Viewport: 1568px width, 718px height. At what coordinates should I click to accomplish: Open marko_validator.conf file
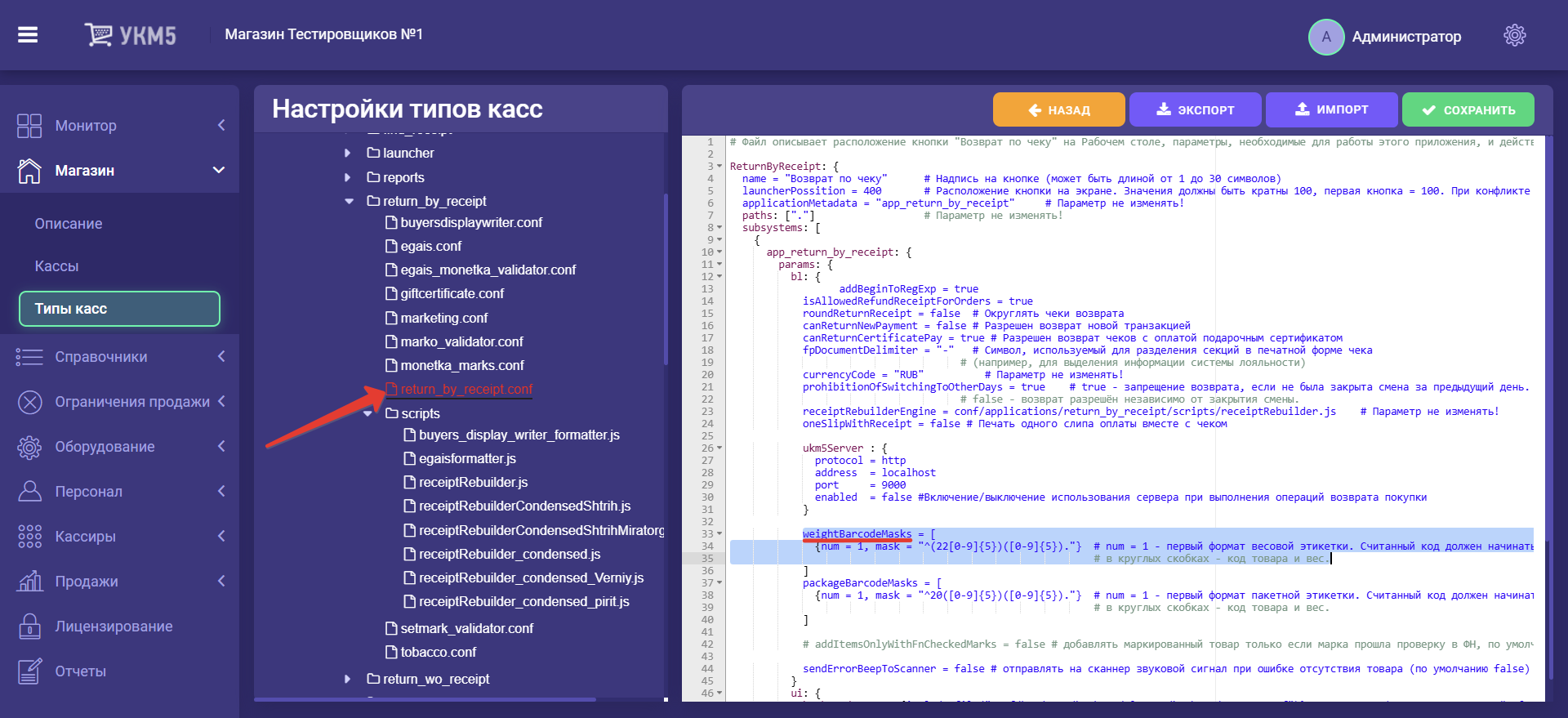tap(462, 341)
